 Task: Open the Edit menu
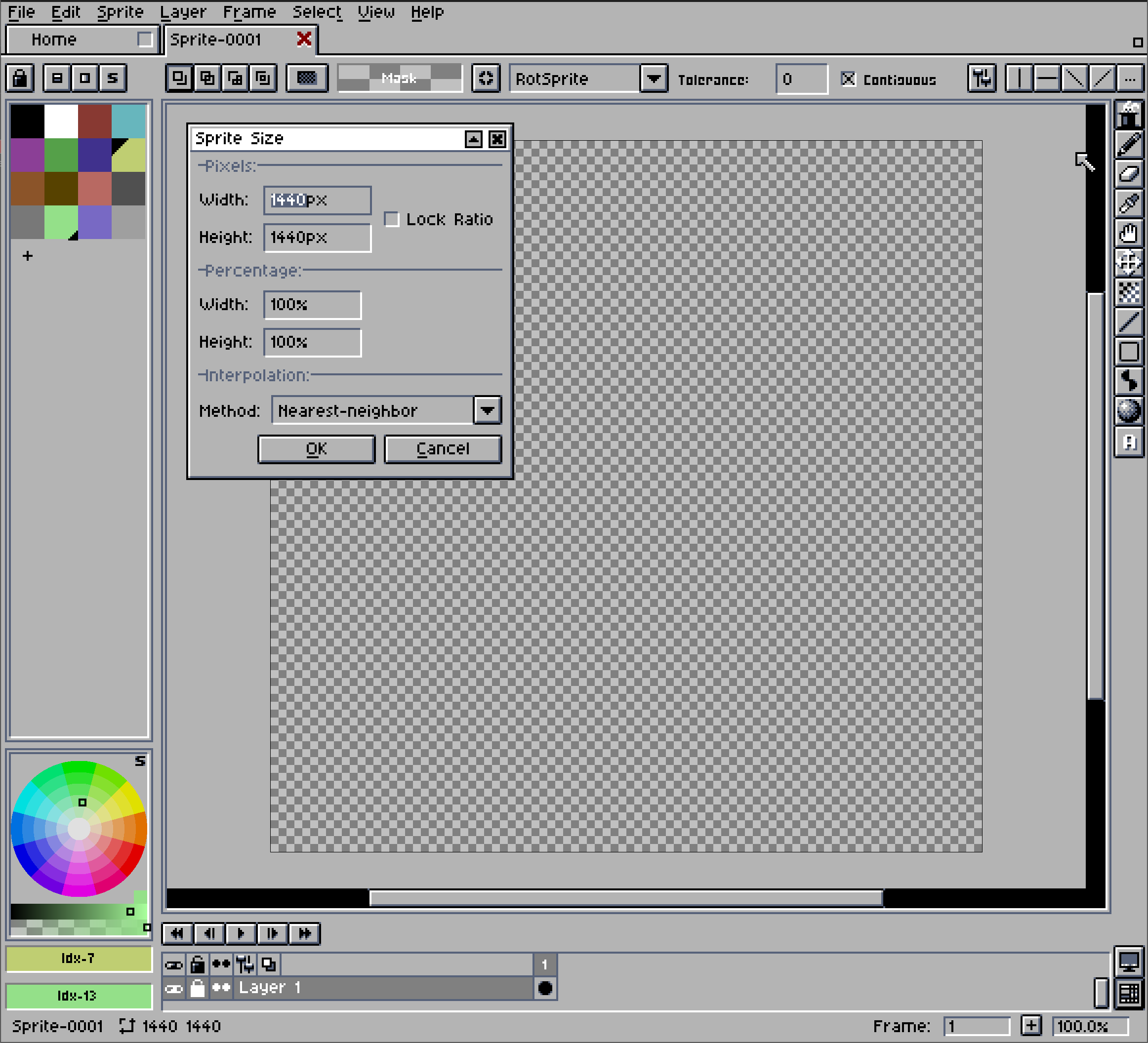pyautogui.click(x=66, y=12)
